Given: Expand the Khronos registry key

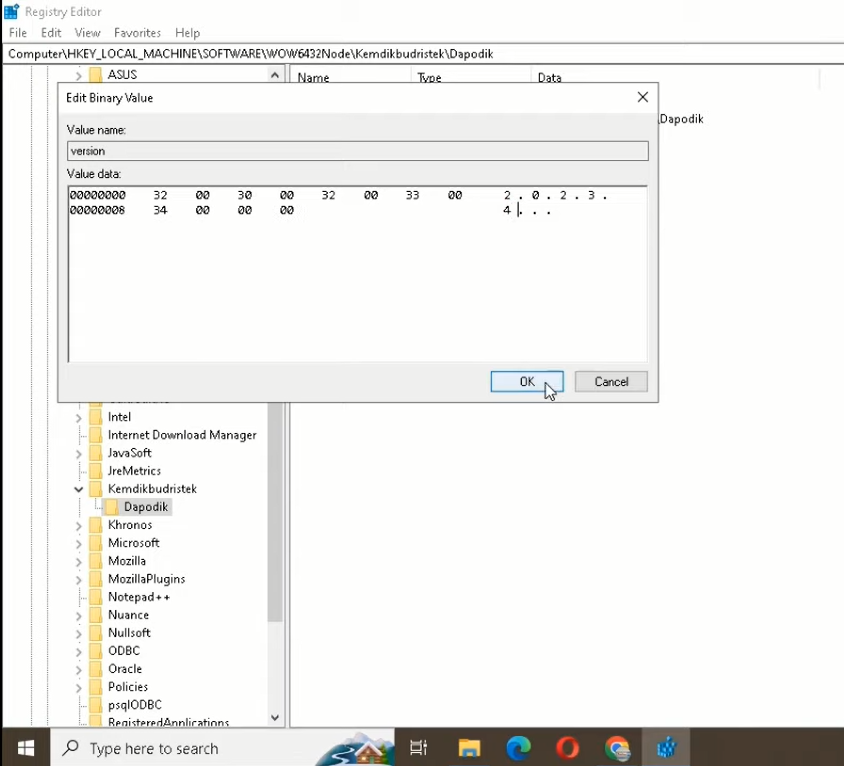Looking at the screenshot, I should click(79, 526).
